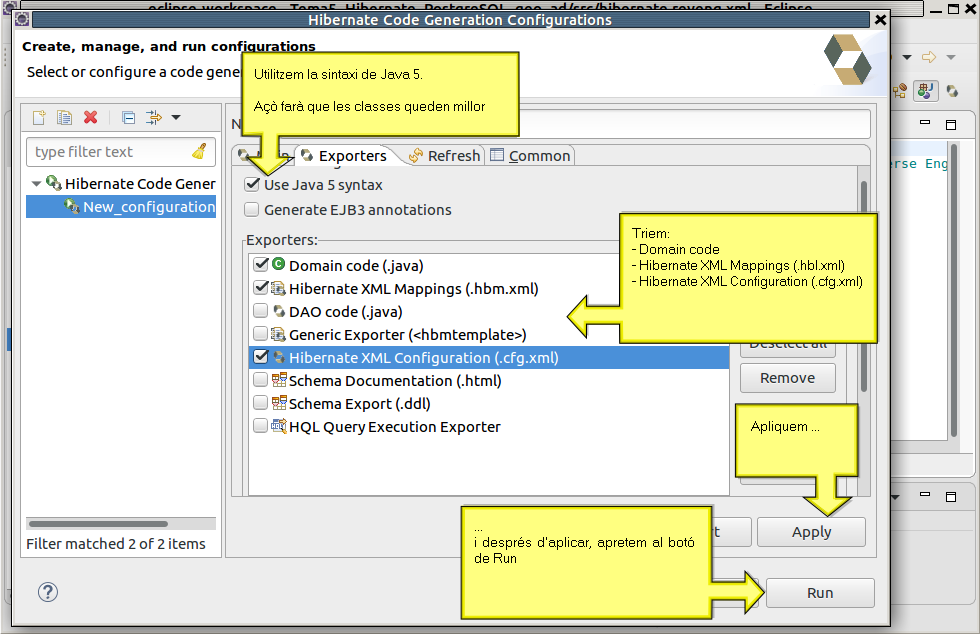Close the Hibernate configurations dialog

[880, 20]
